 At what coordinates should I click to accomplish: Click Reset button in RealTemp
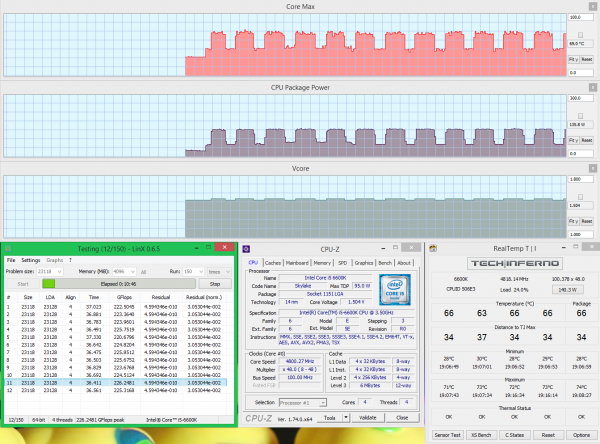pos(548,435)
